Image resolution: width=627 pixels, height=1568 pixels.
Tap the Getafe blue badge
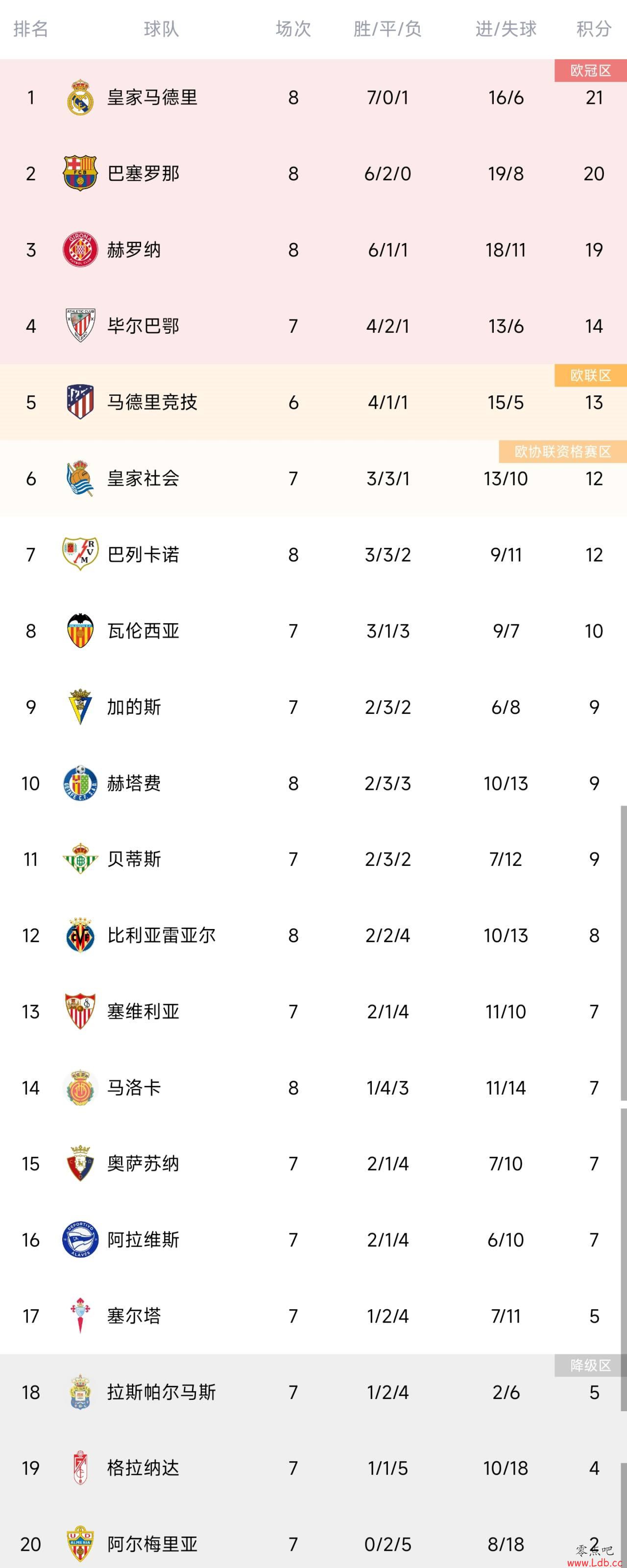[80, 783]
